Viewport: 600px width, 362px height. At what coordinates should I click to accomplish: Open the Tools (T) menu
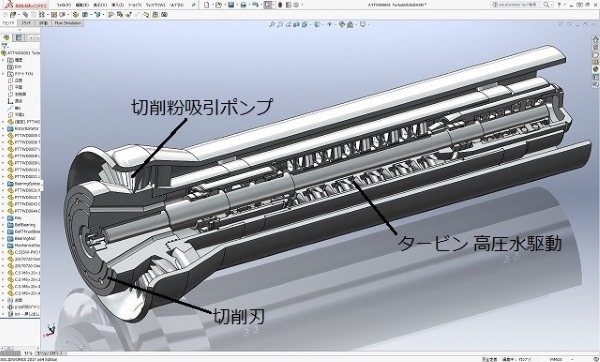(134, 5)
